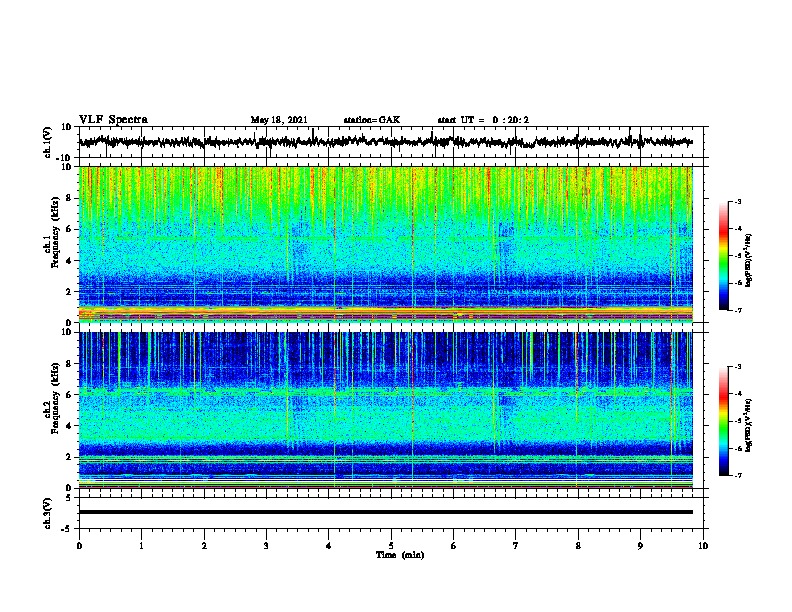The width and height of the screenshot is (792, 612).
Task: Click the '-7' tick on ch.2 colorbar
Action: point(737,476)
